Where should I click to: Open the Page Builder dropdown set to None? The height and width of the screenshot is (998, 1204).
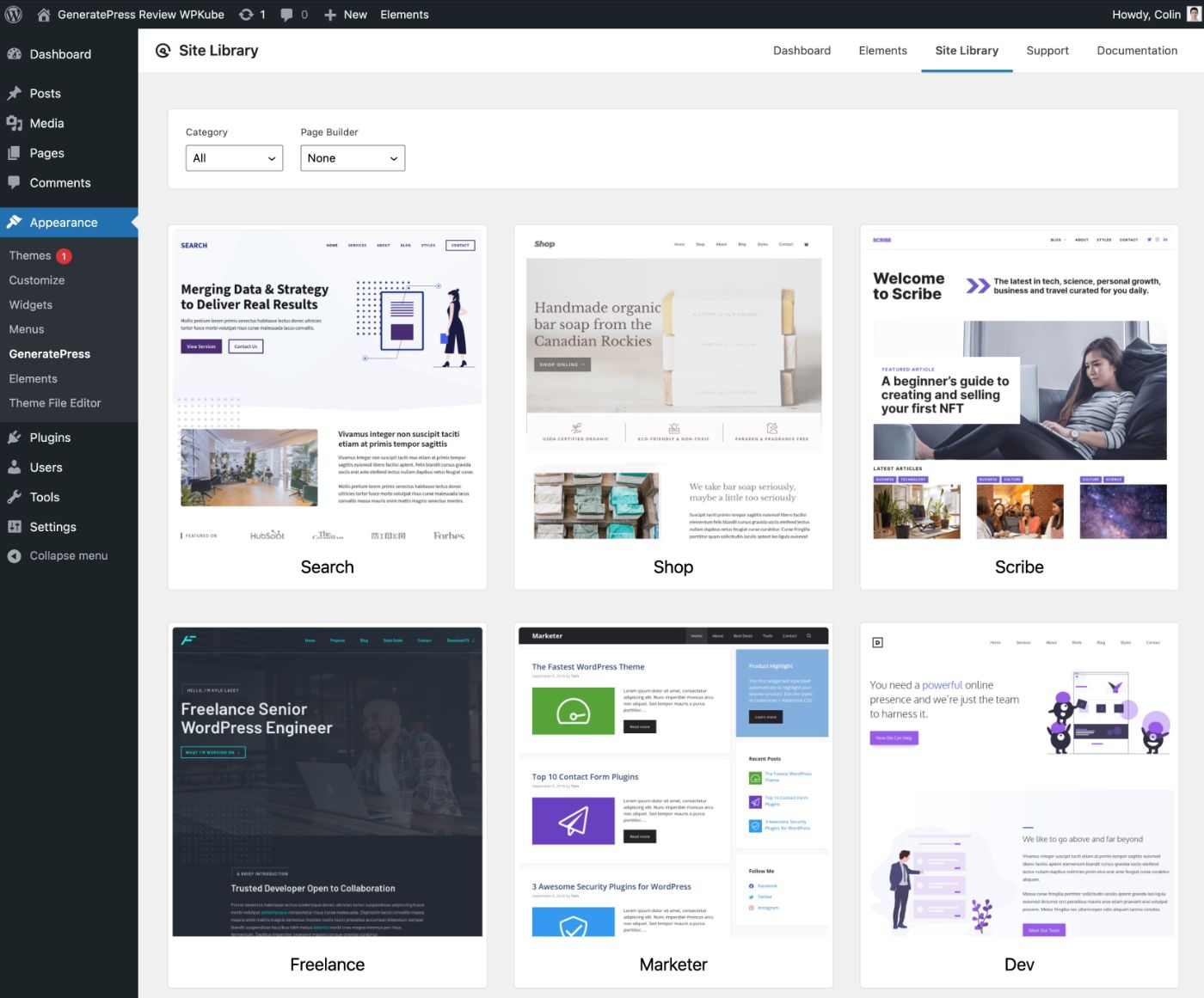(x=353, y=158)
